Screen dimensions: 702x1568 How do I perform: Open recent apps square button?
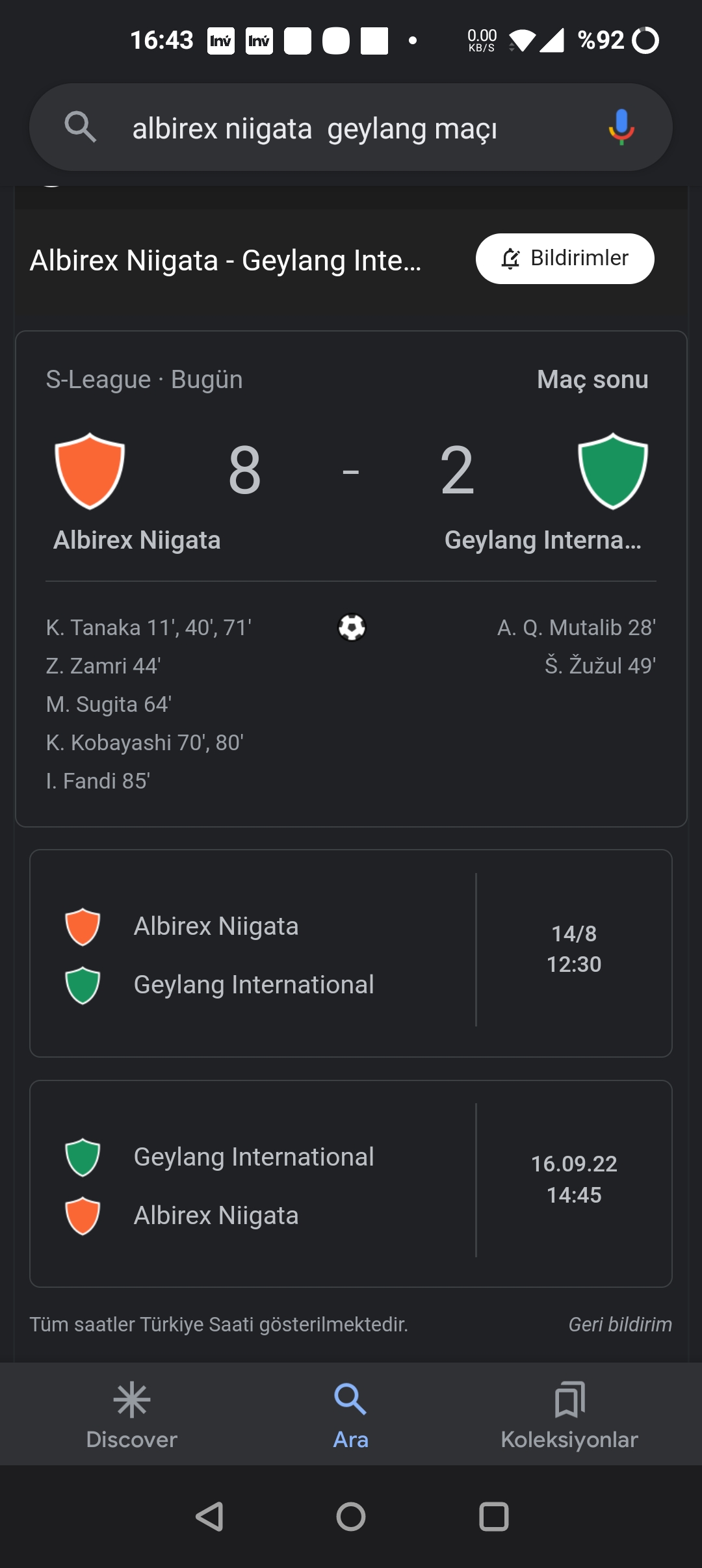[x=493, y=1517]
